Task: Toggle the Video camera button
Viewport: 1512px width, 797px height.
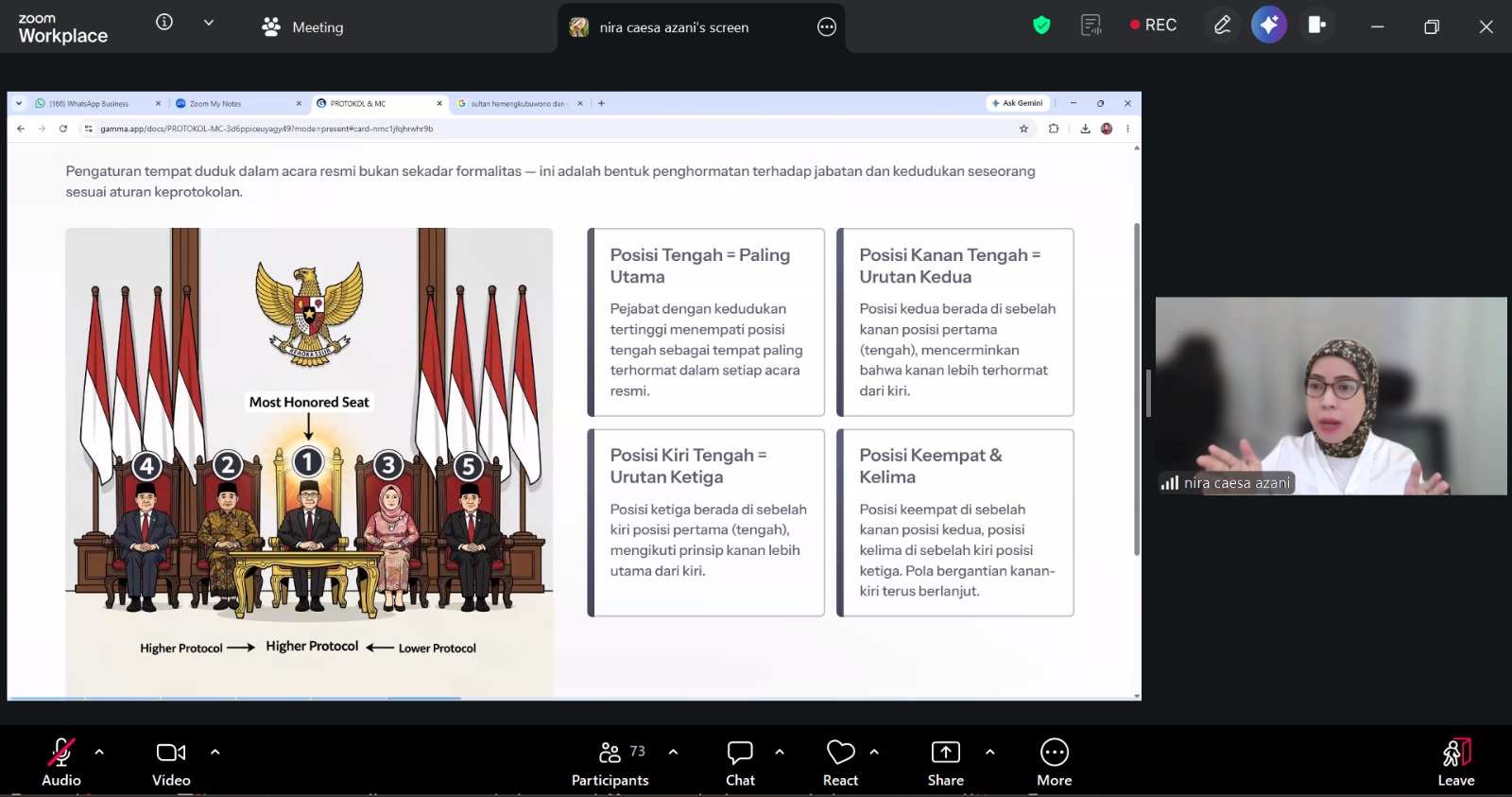Action: click(x=171, y=762)
